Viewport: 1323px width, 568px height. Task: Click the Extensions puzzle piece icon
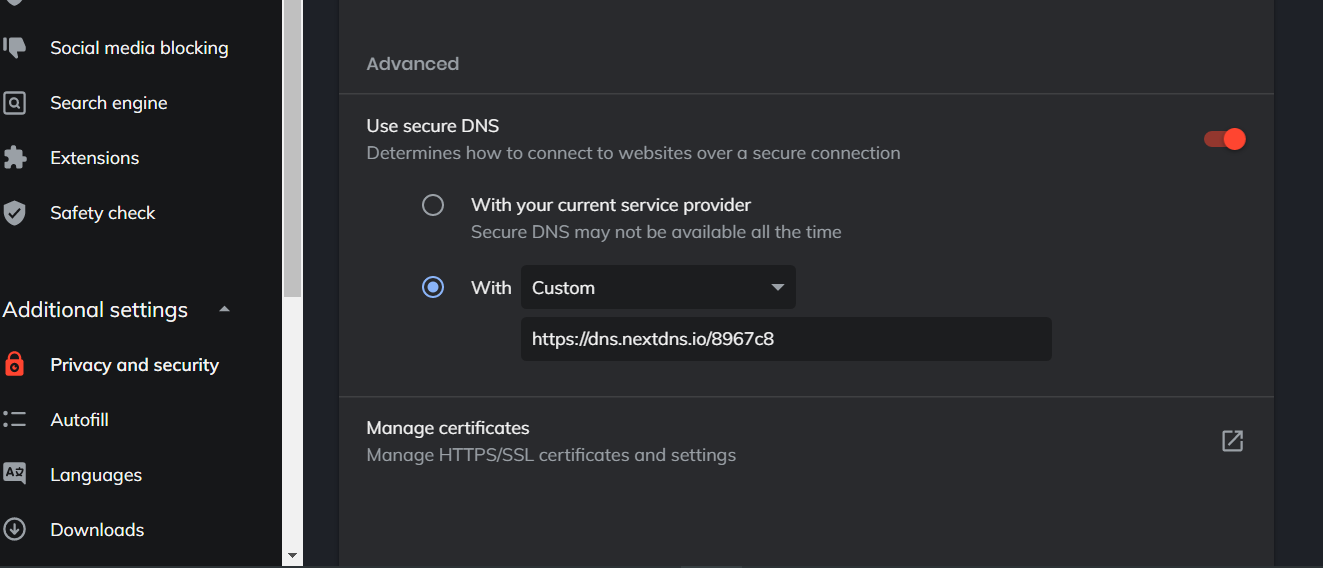click(14, 157)
